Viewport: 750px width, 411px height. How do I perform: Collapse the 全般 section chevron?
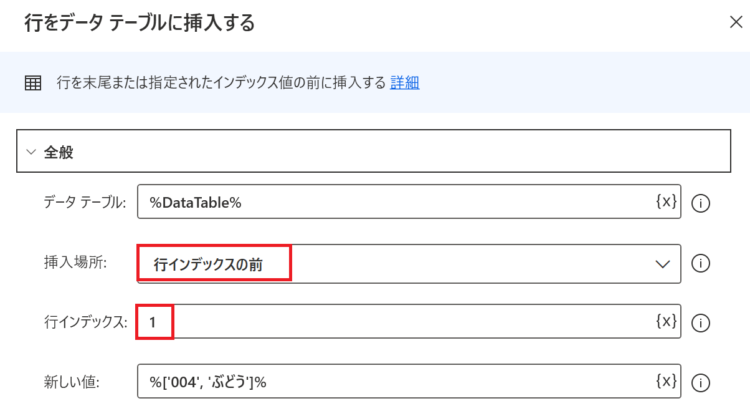(31, 152)
